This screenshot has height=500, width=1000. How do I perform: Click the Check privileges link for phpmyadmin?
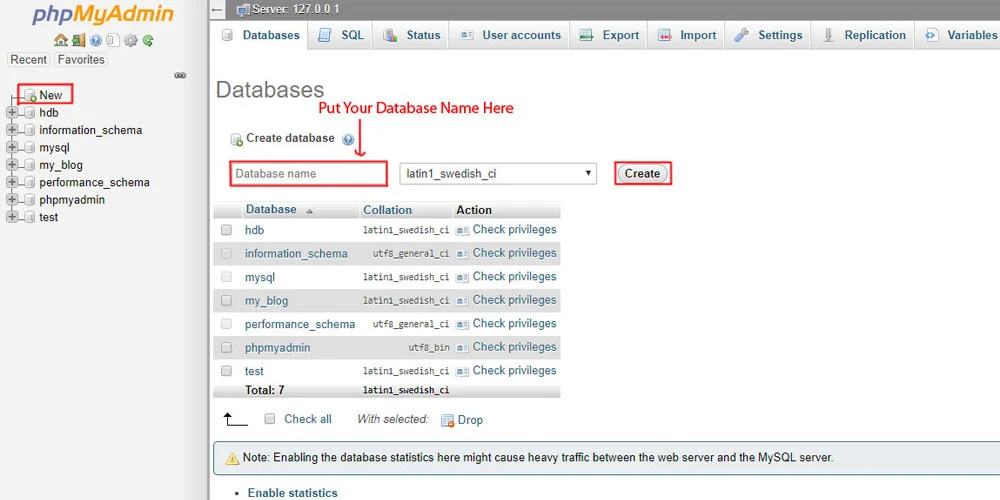[515, 347]
